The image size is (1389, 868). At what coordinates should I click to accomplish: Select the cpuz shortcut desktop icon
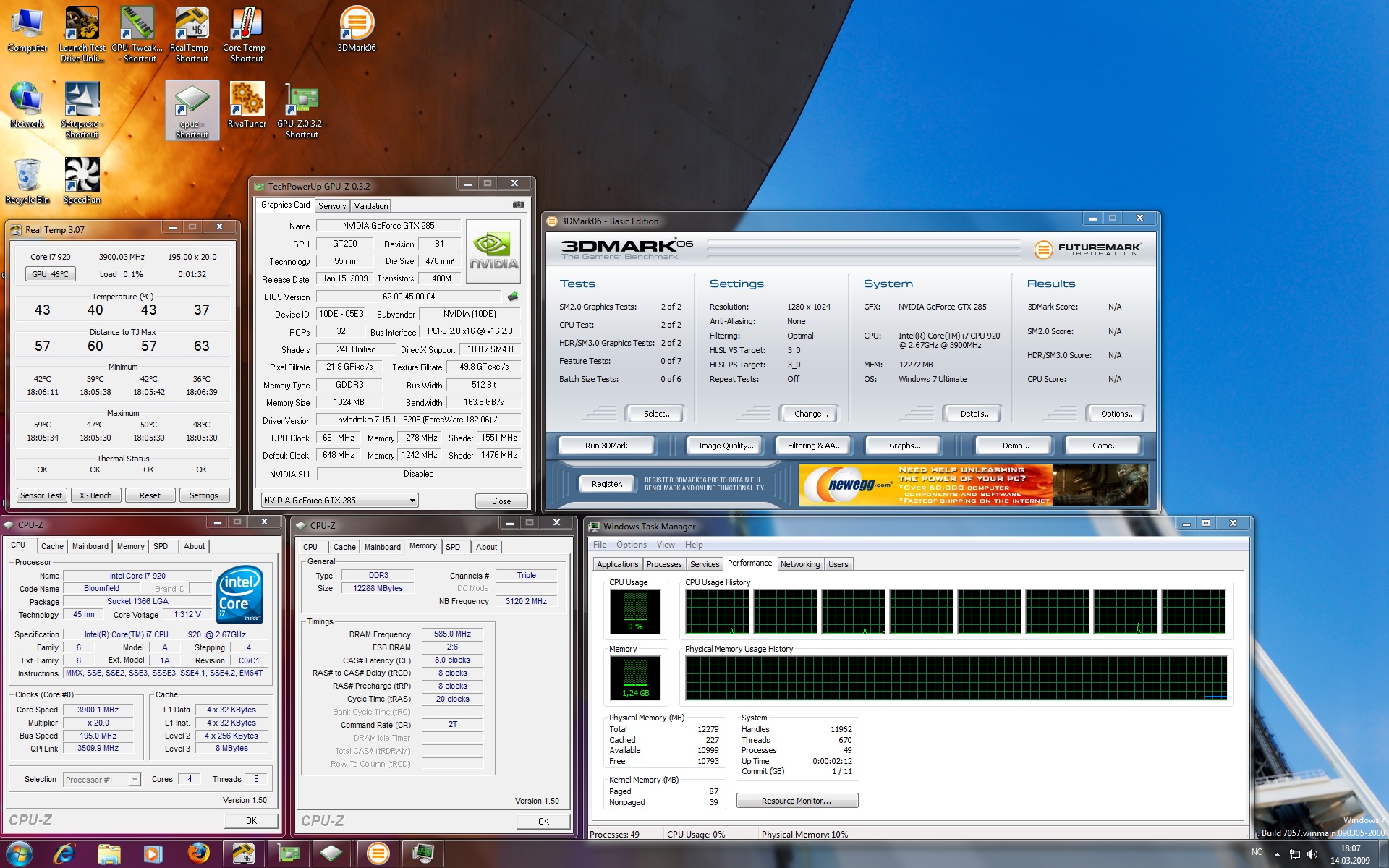click(x=192, y=110)
